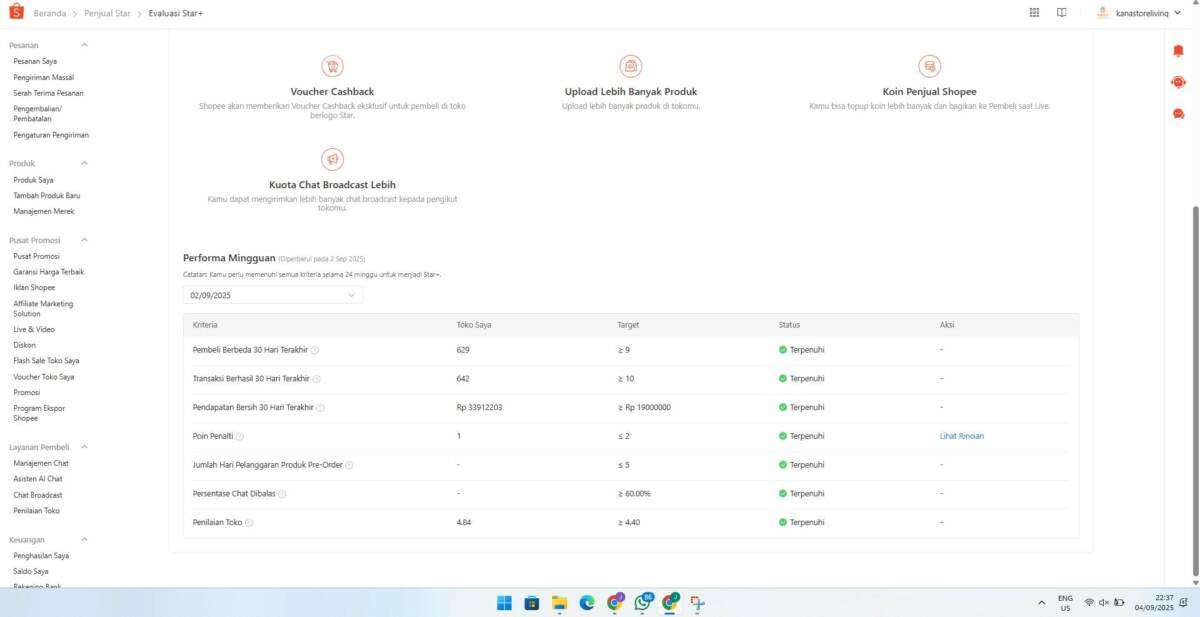Open the Windows Start button
The image size is (1200, 617).
pos(504,602)
